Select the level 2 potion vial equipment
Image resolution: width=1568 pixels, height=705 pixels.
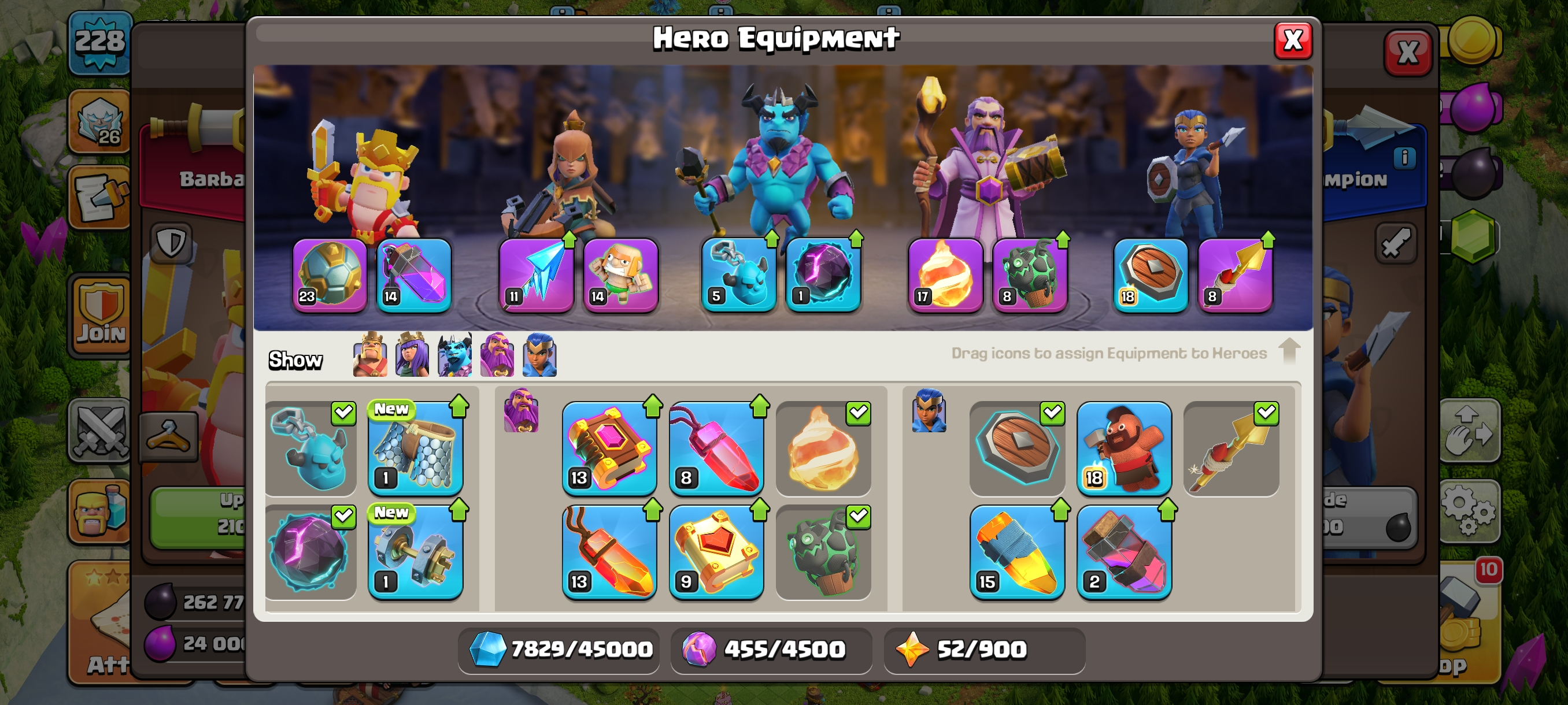click(x=1123, y=552)
